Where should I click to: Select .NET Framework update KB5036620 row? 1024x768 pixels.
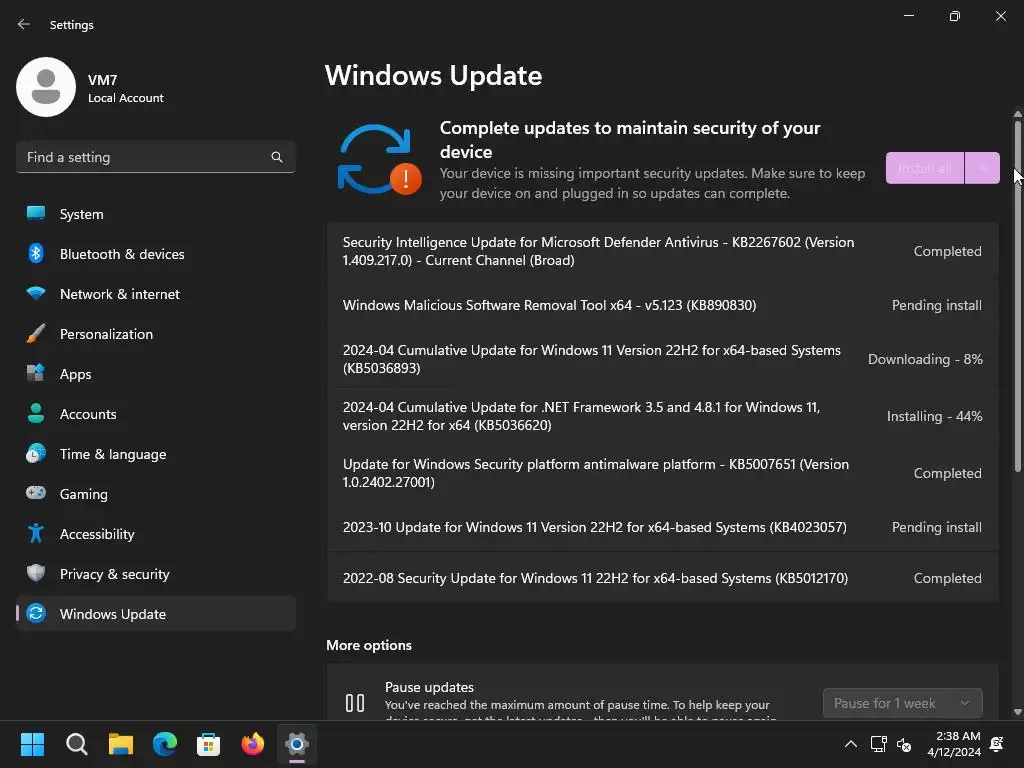coord(663,416)
